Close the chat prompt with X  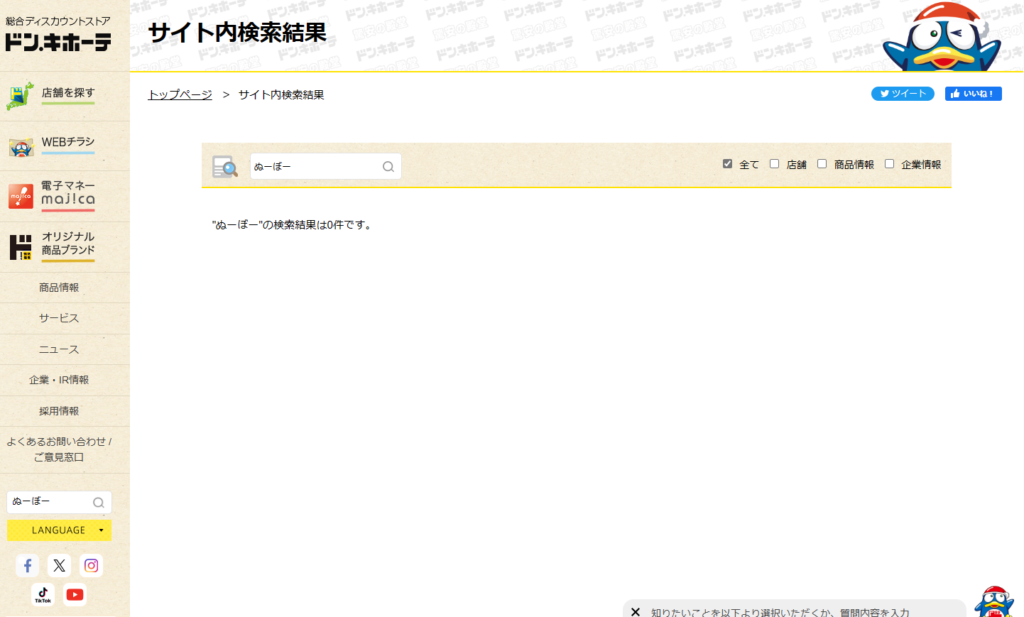click(635, 612)
